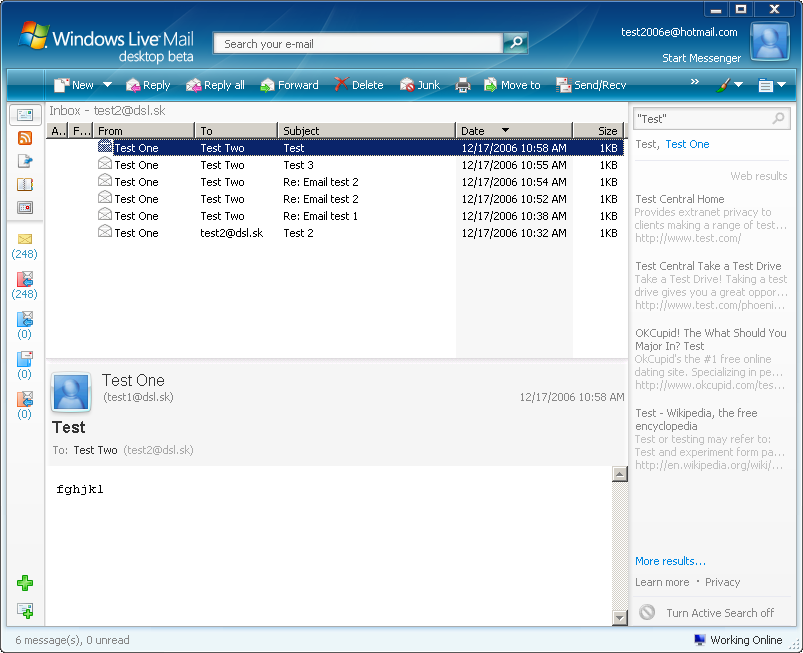
Task: Open the calendar sidebar icon
Action: point(25,207)
